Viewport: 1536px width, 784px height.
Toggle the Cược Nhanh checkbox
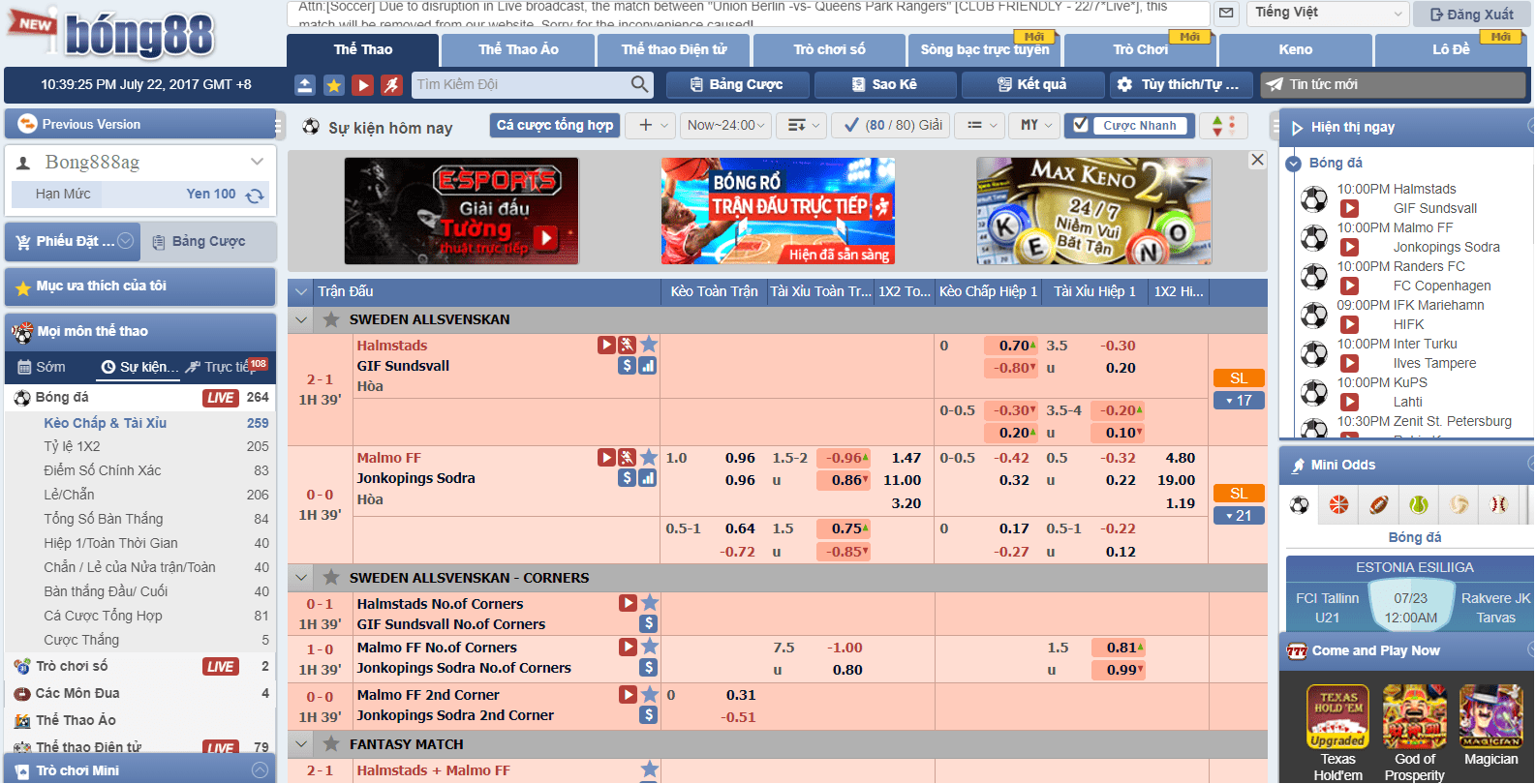coord(1080,125)
